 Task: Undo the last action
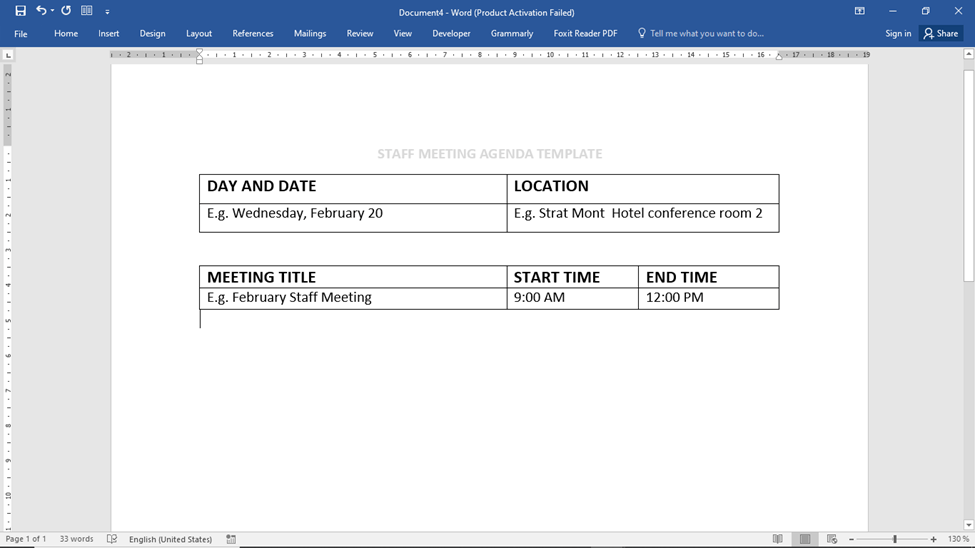pyautogui.click(x=41, y=11)
